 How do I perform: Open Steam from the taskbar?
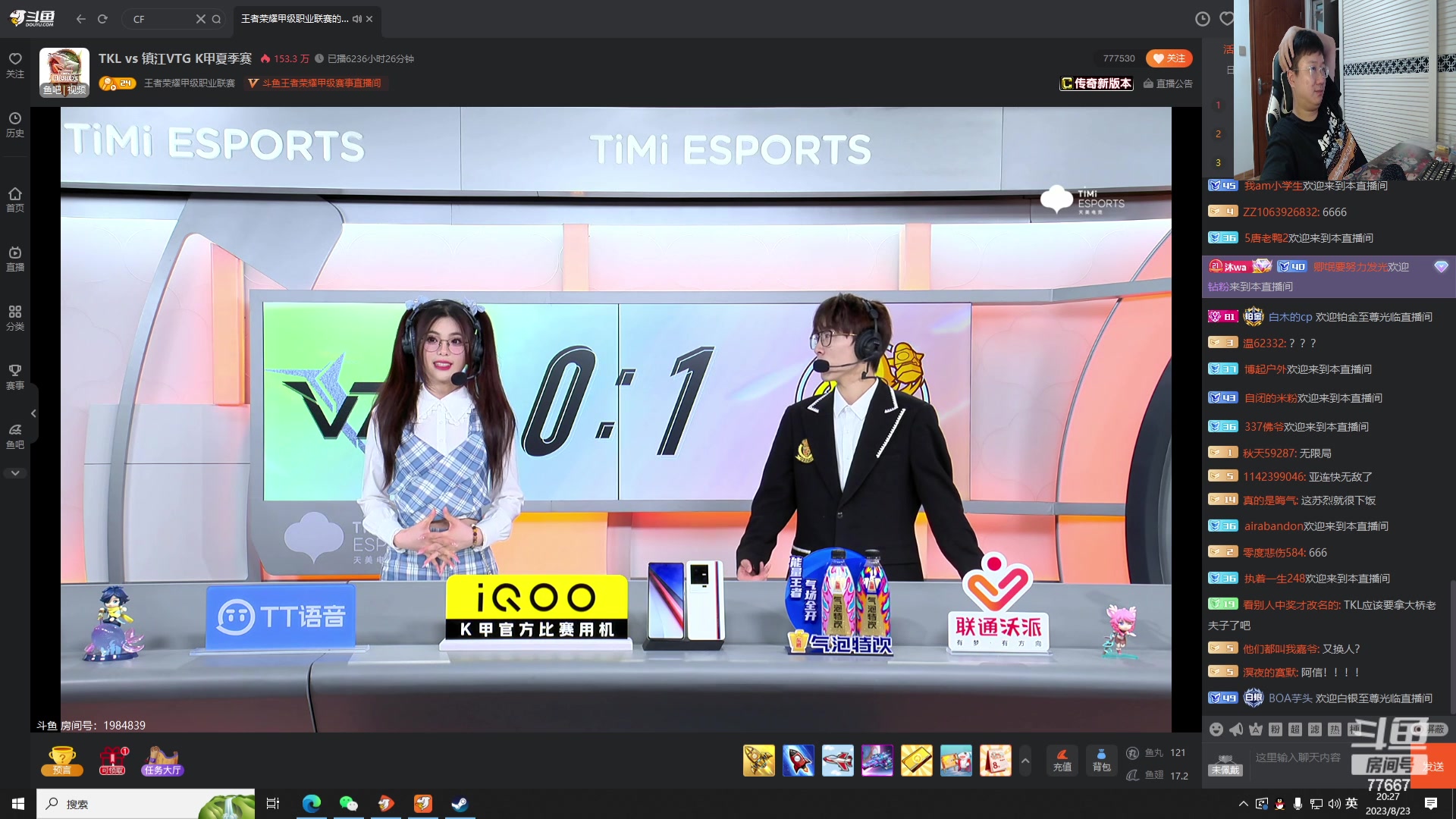pos(460,804)
